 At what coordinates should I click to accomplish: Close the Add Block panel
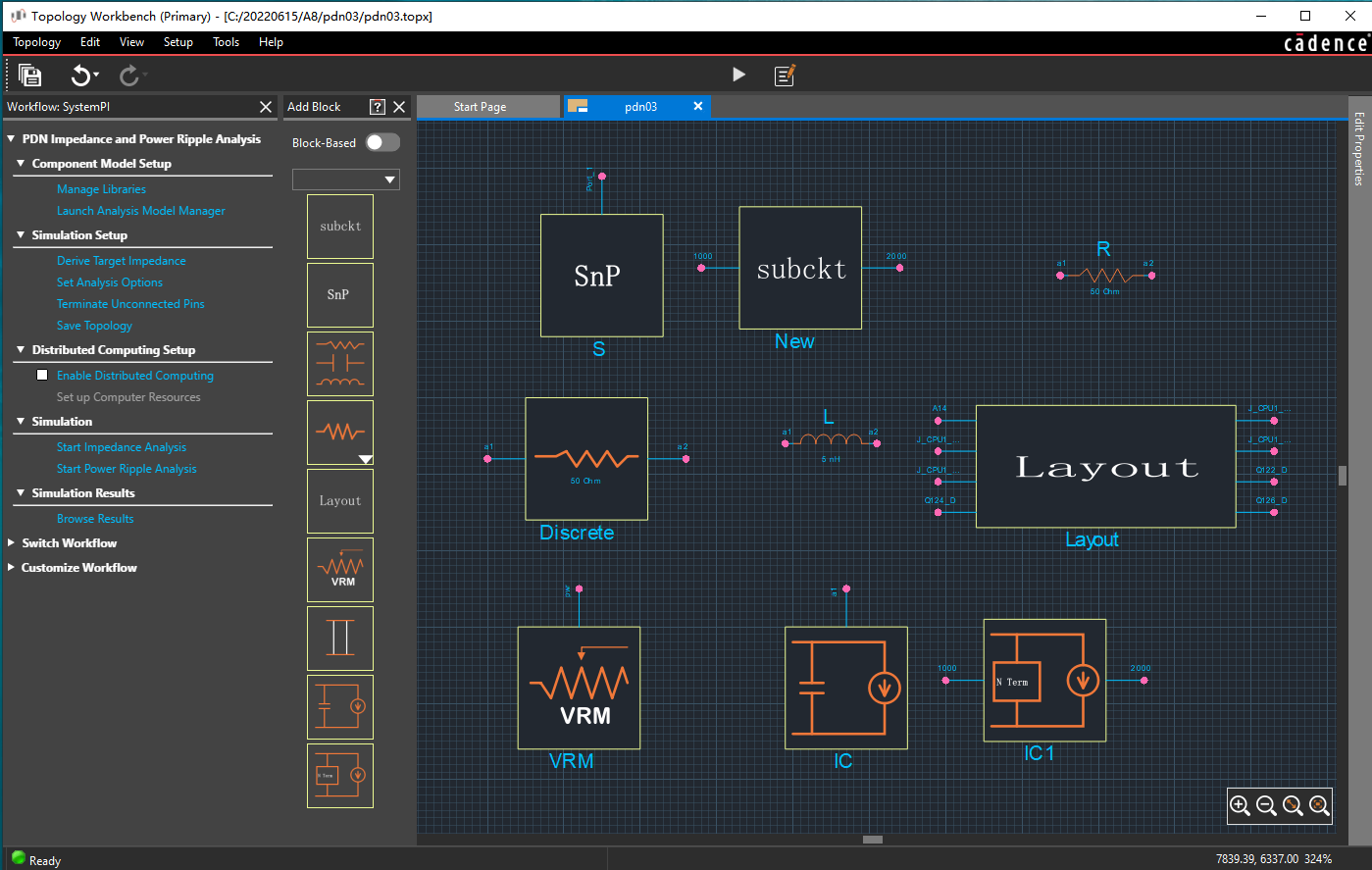click(399, 107)
